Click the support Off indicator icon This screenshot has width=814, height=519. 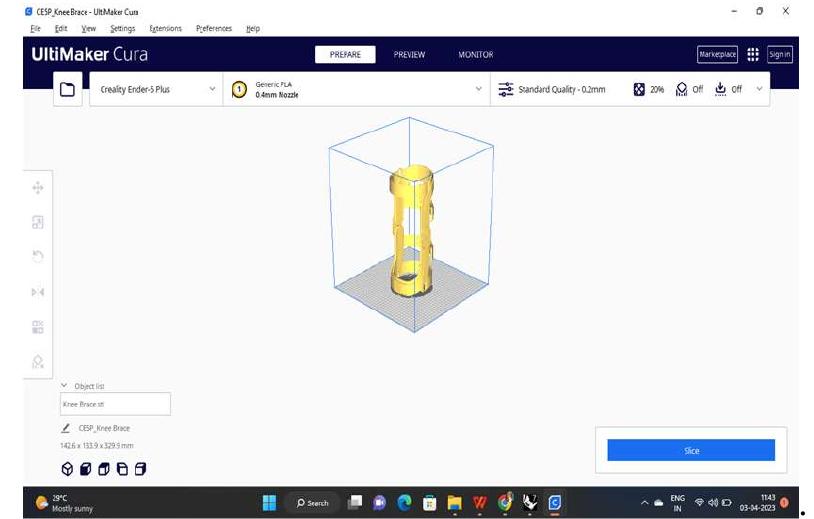[682, 89]
